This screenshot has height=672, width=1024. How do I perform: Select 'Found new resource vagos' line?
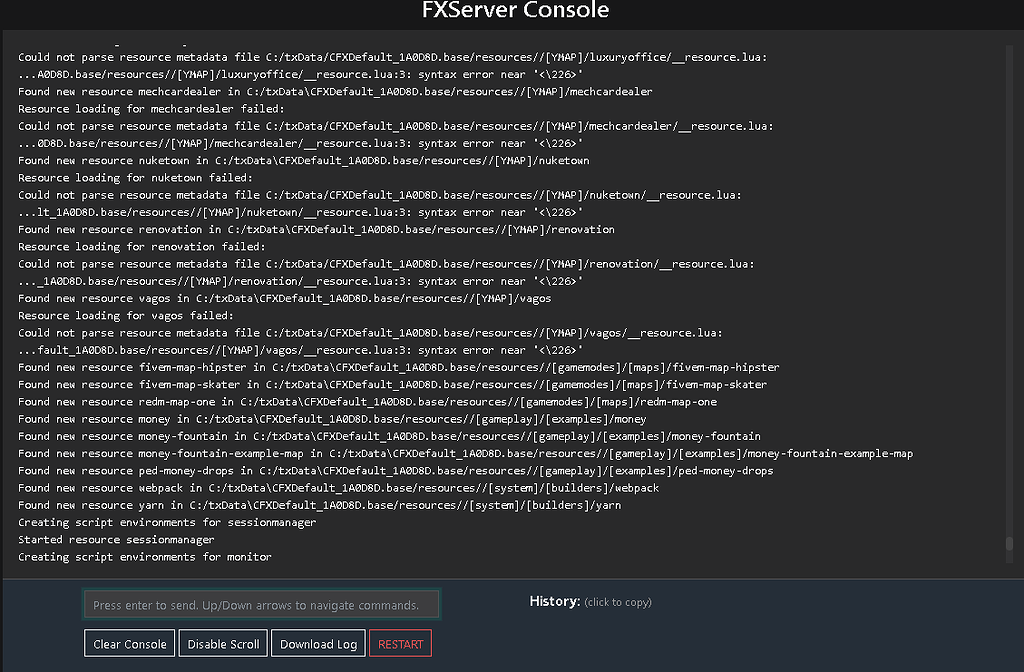pyautogui.click(x=284, y=298)
